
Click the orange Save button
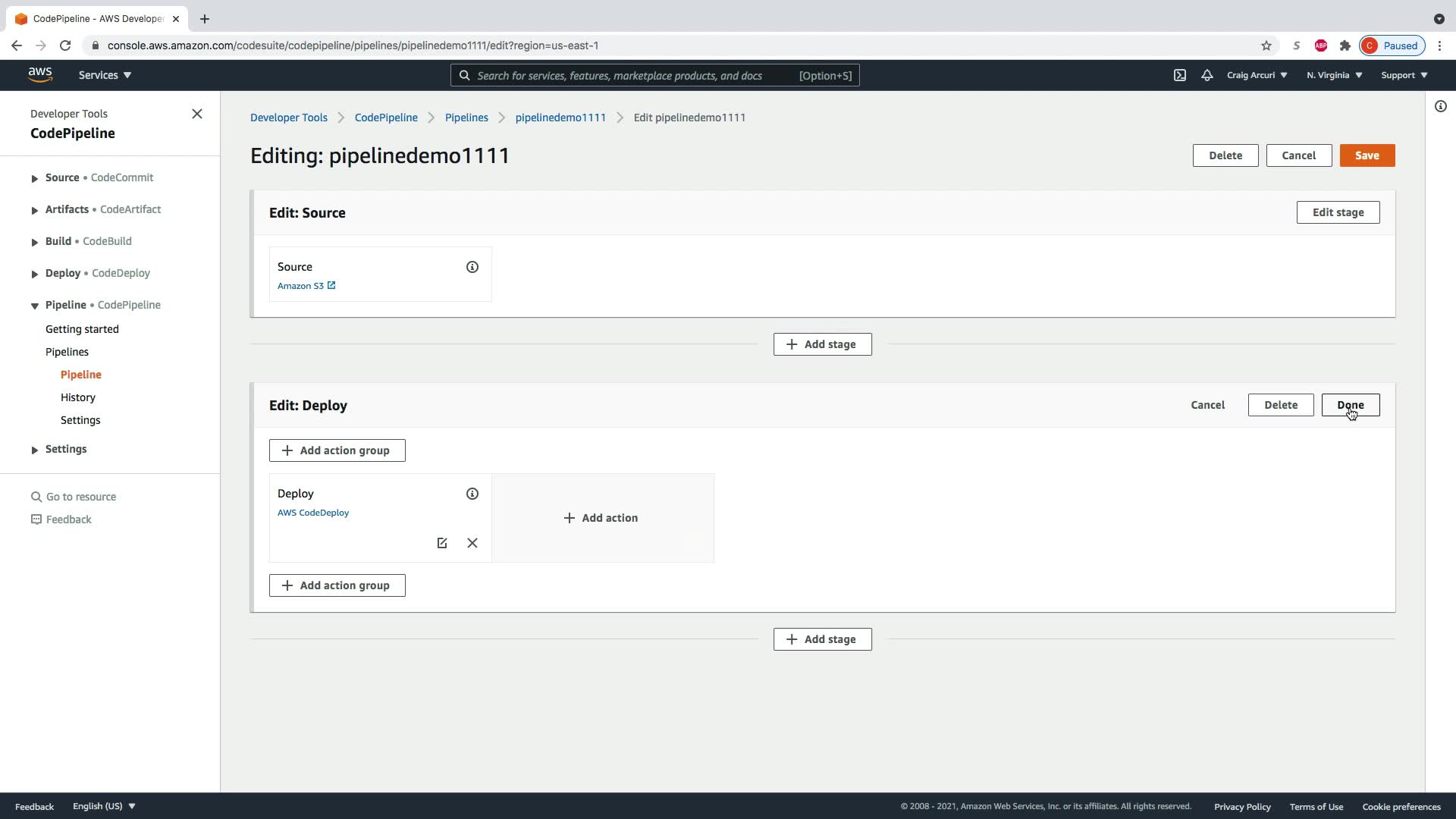click(x=1367, y=155)
